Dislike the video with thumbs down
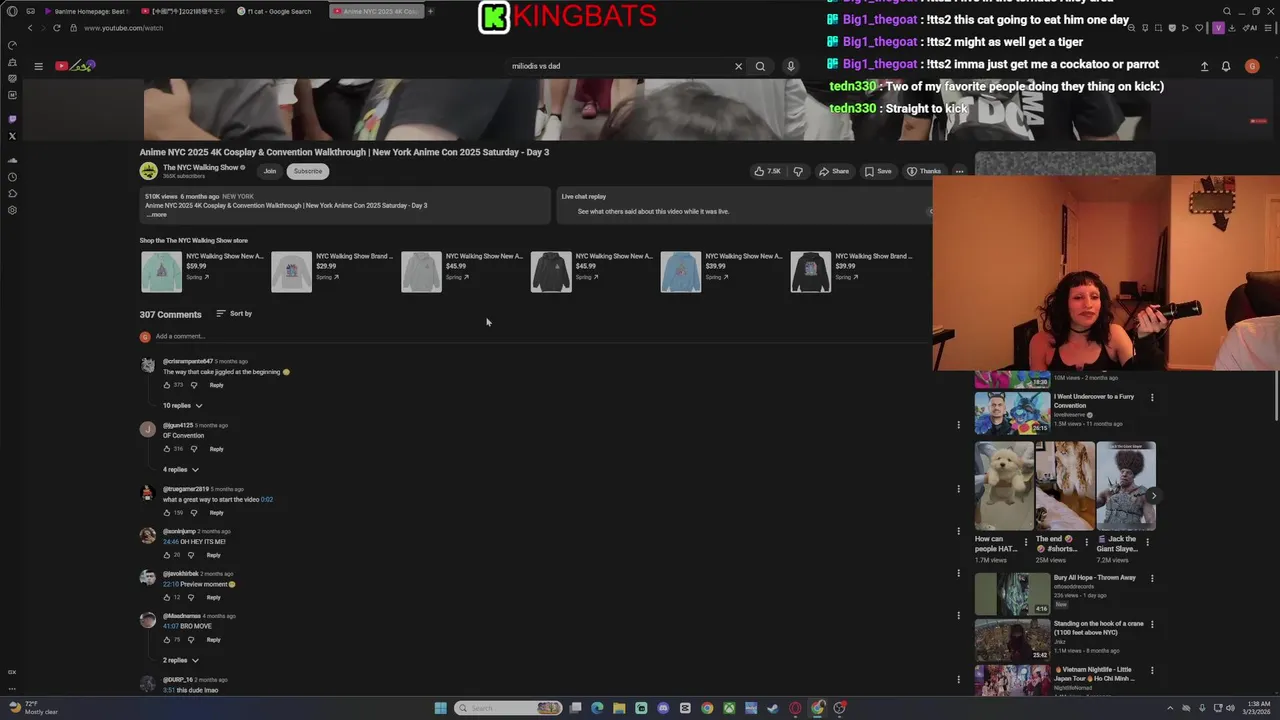Viewport: 1280px width, 720px height. click(798, 171)
